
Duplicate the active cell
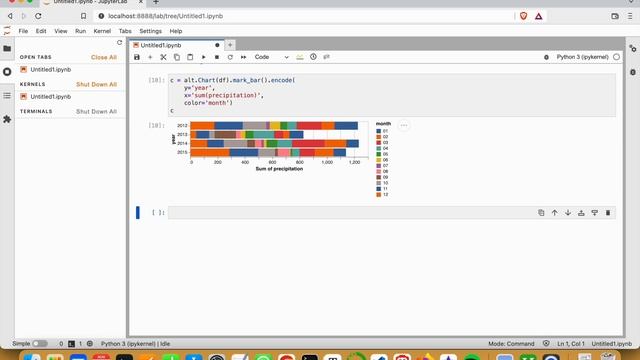point(541,213)
